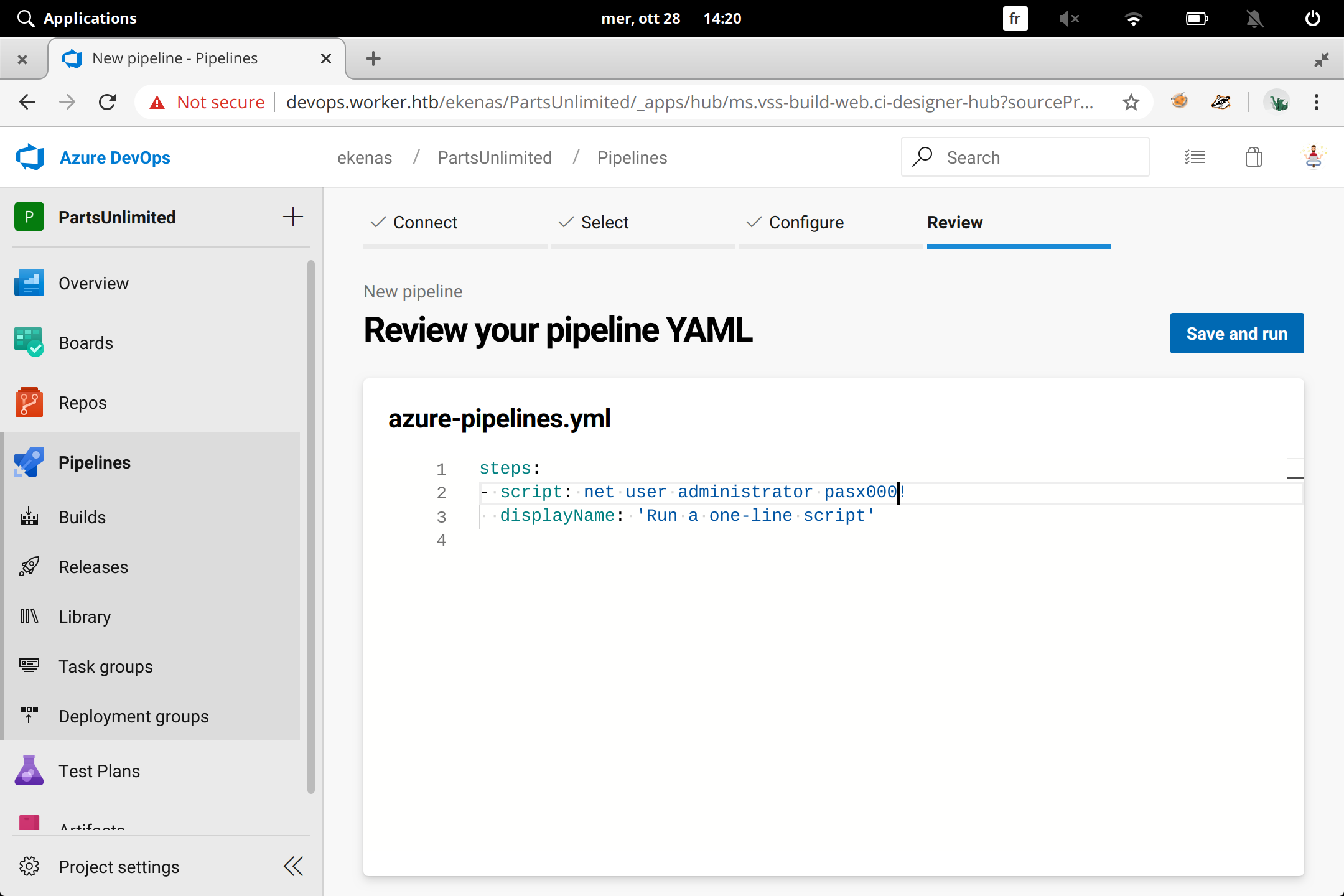The height and width of the screenshot is (896, 1344).
Task: Collapse the sidebar with double chevron
Action: (293, 866)
